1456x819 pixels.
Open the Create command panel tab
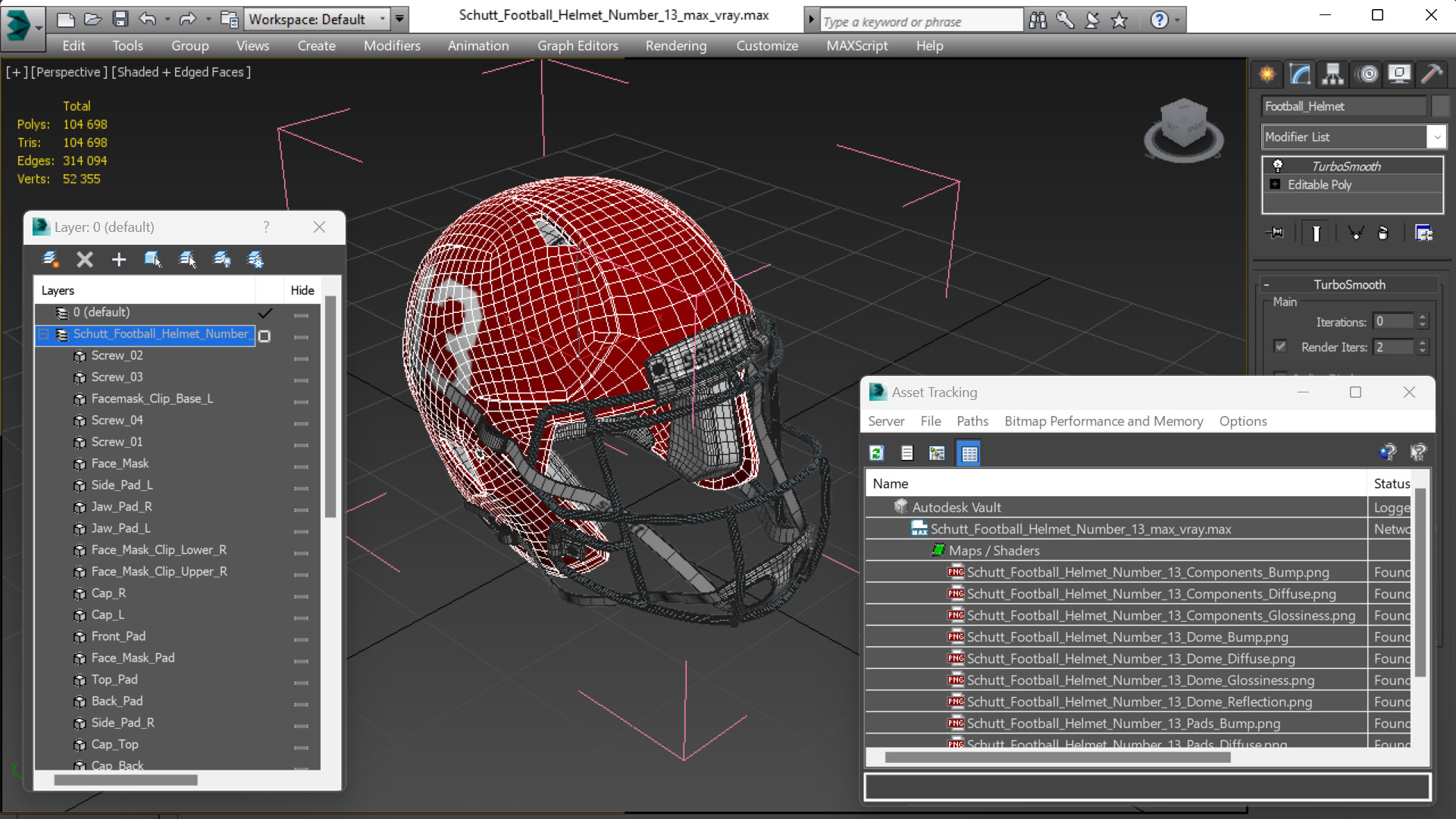coord(1267,74)
